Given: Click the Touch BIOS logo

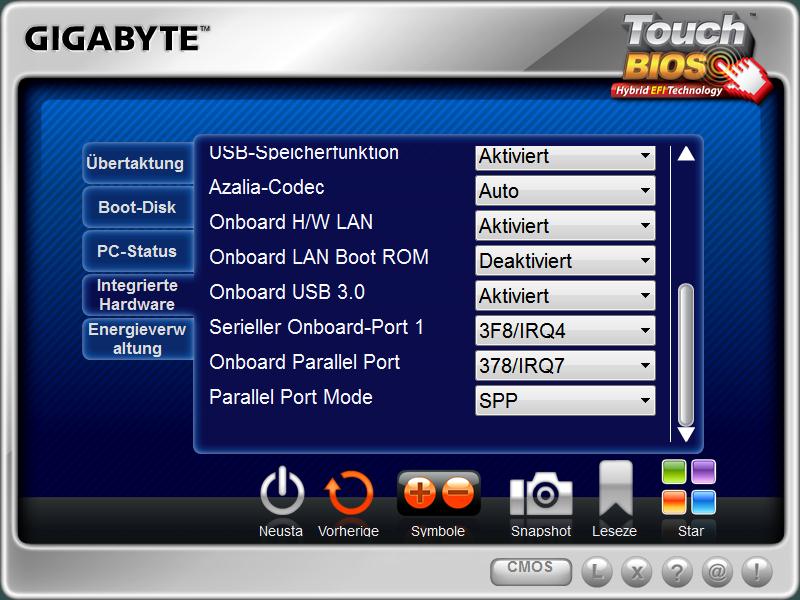Looking at the screenshot, I should (690, 57).
